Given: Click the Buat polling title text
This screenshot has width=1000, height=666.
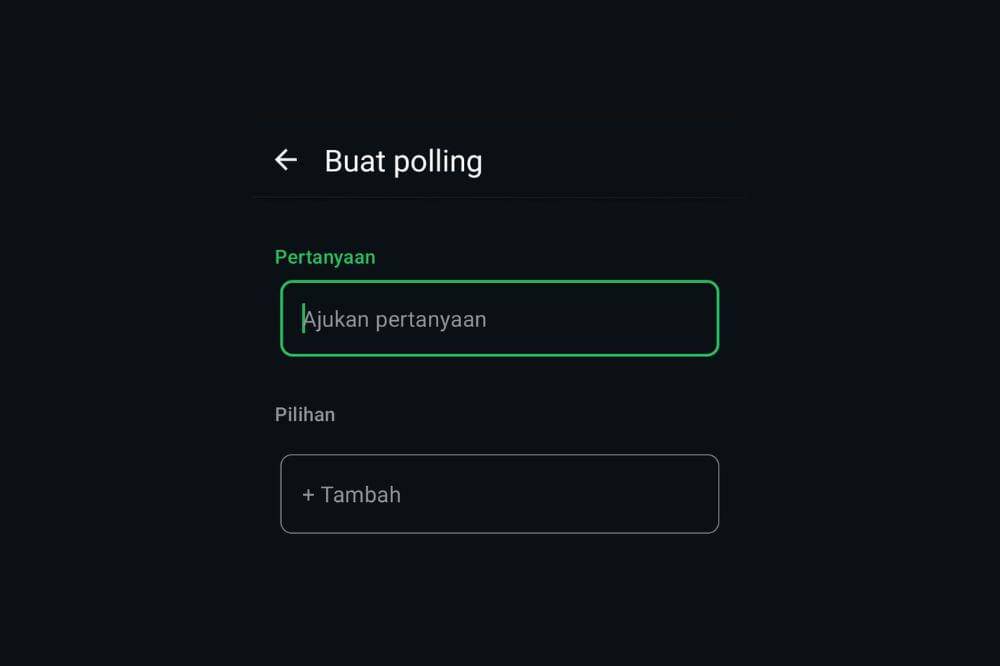Looking at the screenshot, I should [402, 160].
